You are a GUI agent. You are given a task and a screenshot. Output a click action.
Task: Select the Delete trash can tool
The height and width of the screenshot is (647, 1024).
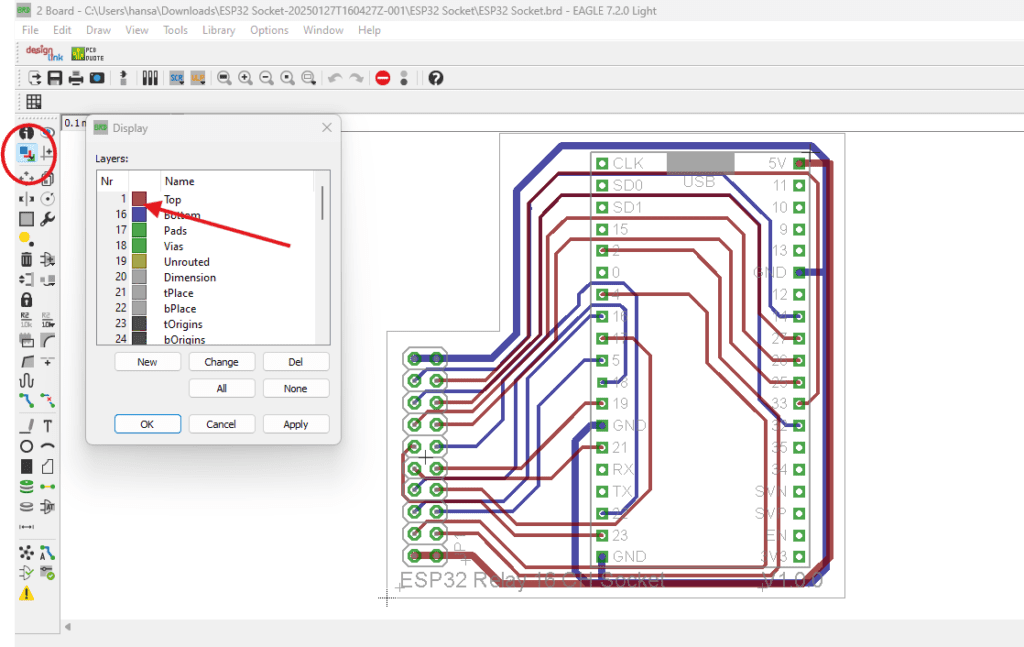[x=26, y=259]
